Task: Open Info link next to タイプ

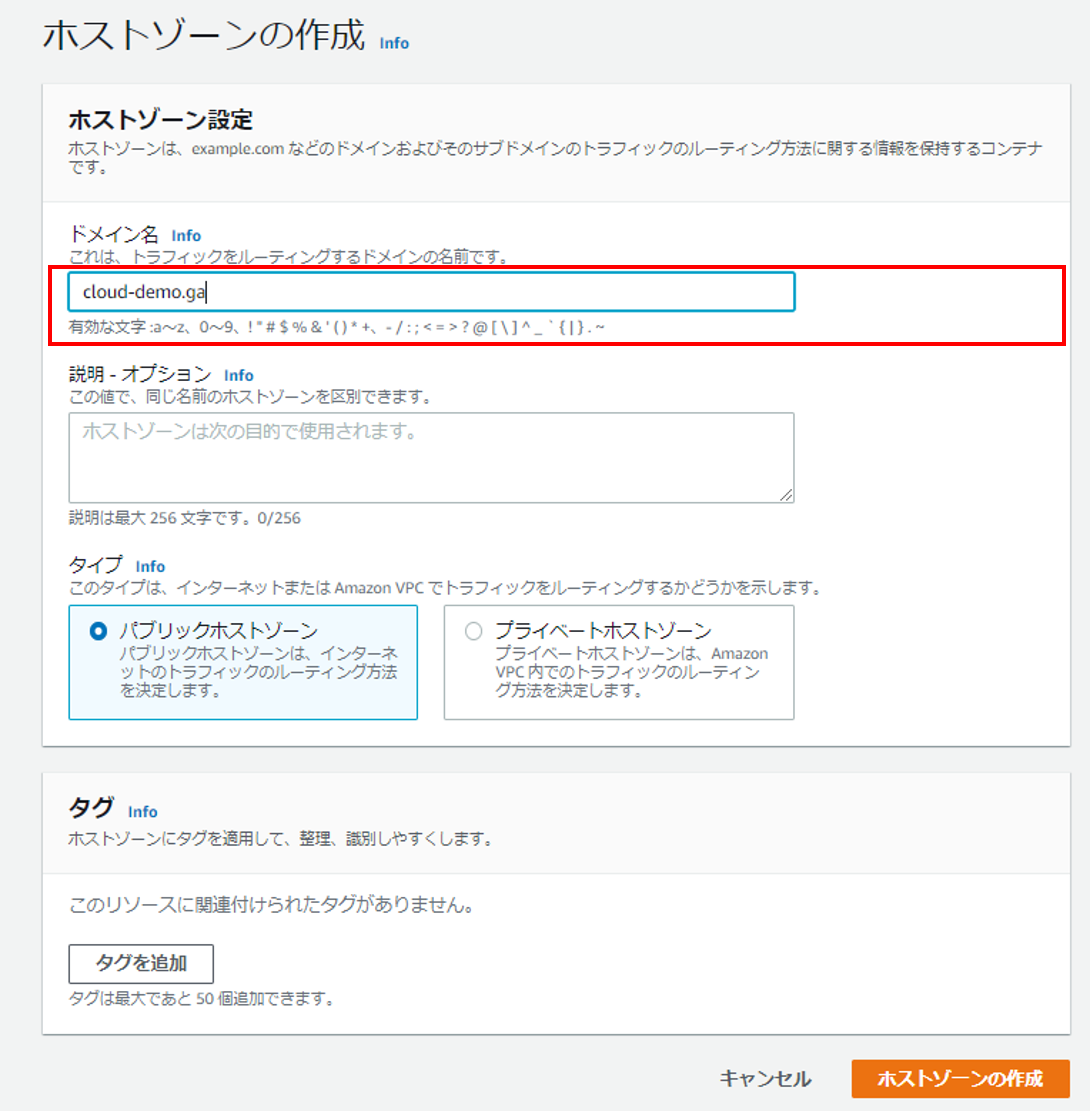Action: [x=150, y=567]
